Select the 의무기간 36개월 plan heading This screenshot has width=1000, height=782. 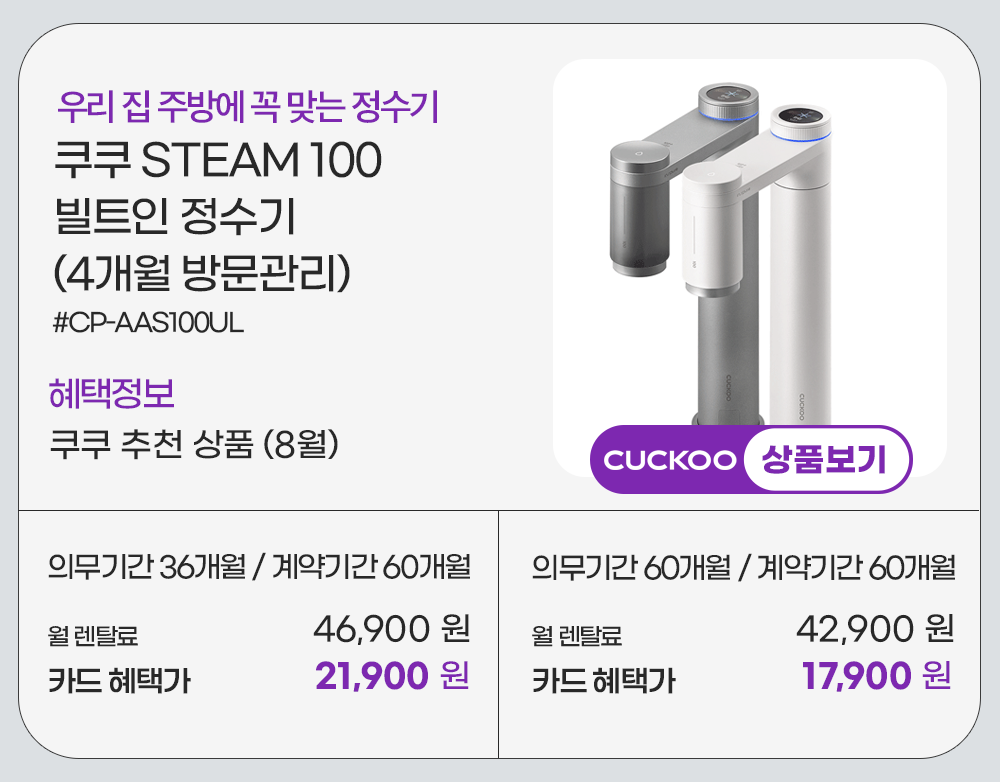[259, 568]
